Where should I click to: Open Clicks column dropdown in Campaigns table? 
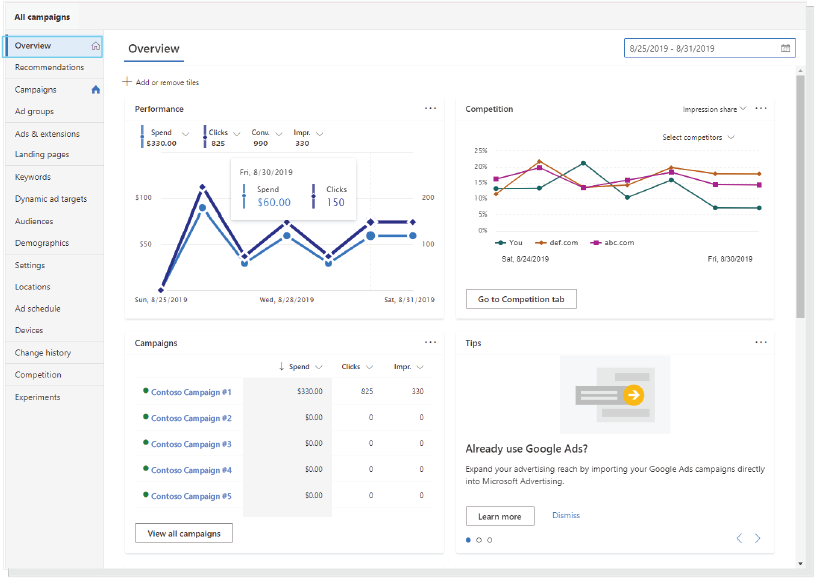point(369,367)
